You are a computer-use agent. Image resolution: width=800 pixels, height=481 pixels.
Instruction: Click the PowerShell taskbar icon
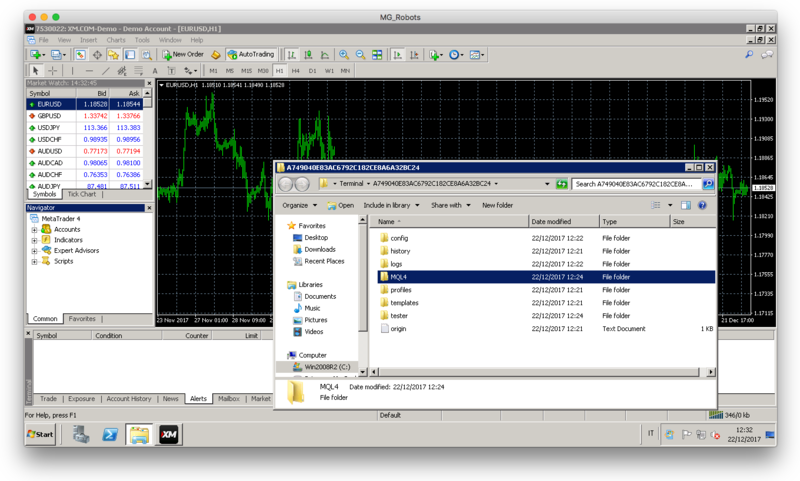click(110, 435)
